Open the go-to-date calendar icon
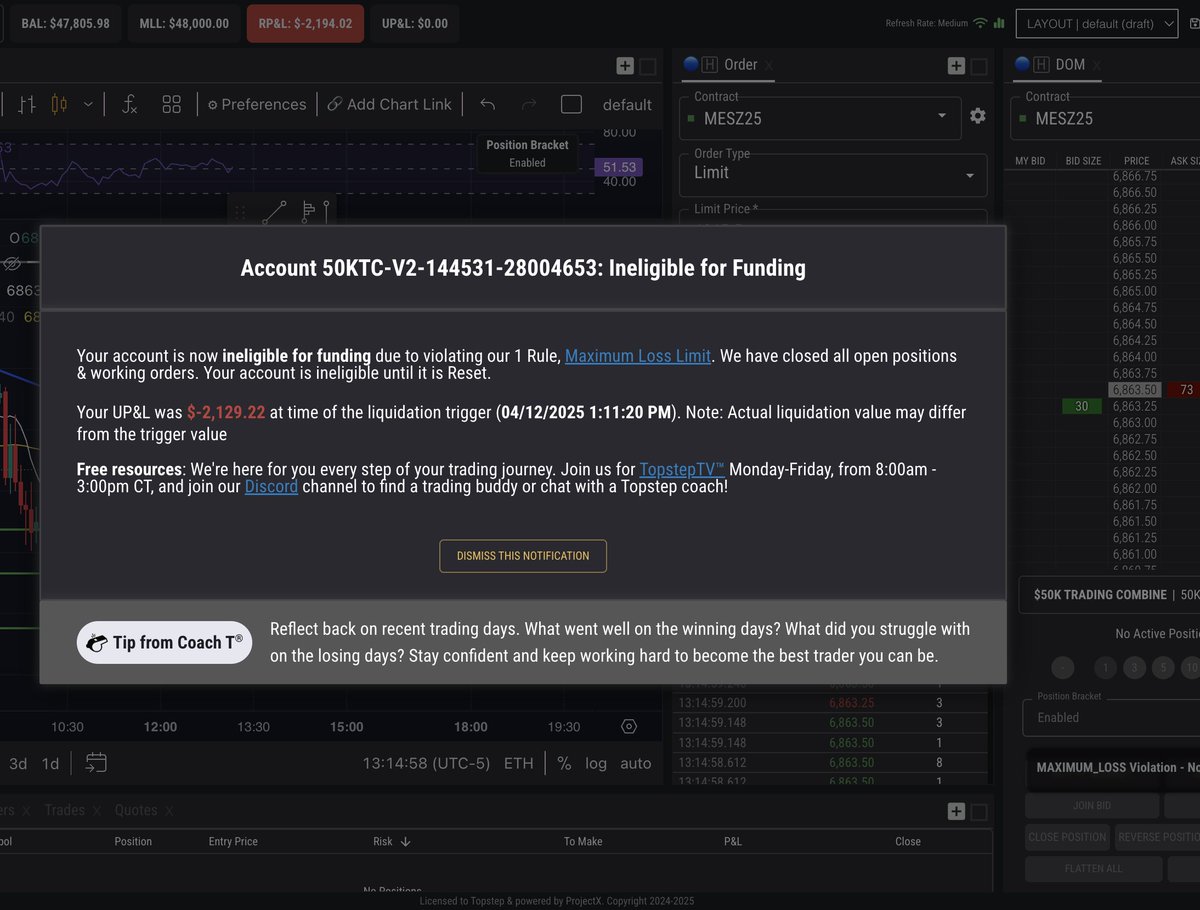 (96, 763)
